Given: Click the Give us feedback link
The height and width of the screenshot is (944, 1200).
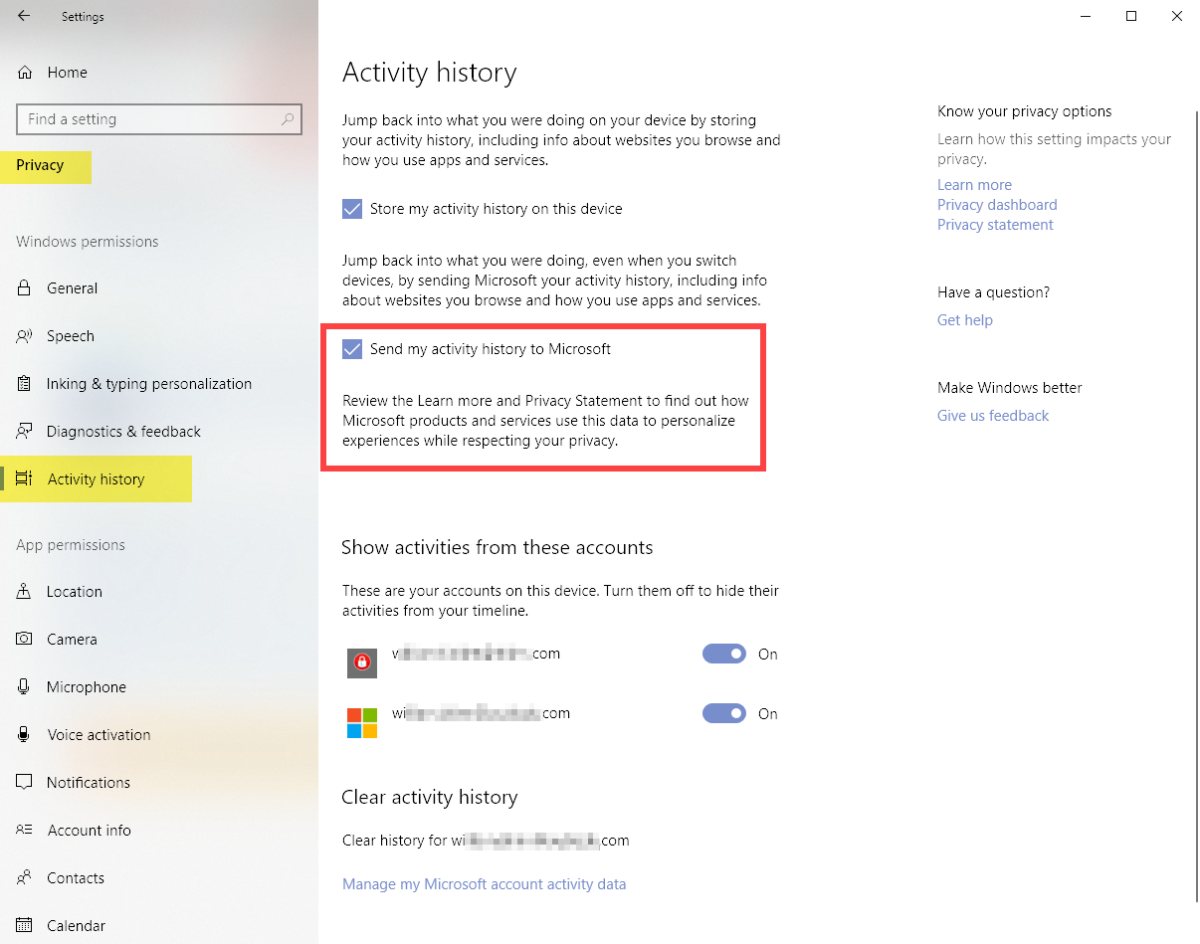Looking at the screenshot, I should [x=993, y=416].
